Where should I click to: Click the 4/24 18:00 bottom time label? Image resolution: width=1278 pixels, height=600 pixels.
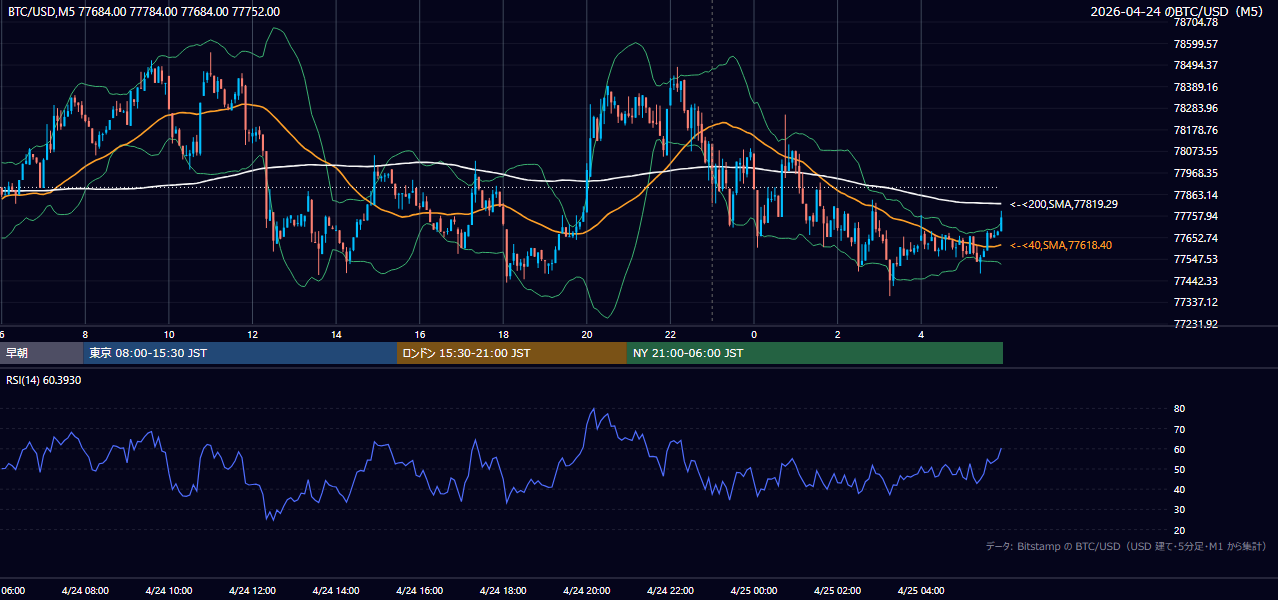pos(504,591)
